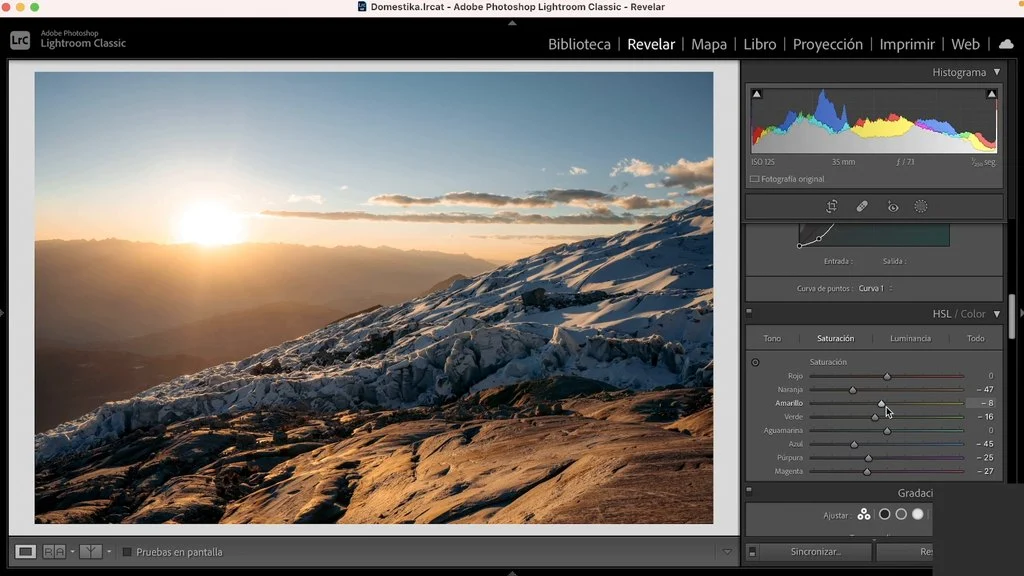Switch to the Mapa module
The width and height of the screenshot is (1024, 576).
(x=709, y=44)
